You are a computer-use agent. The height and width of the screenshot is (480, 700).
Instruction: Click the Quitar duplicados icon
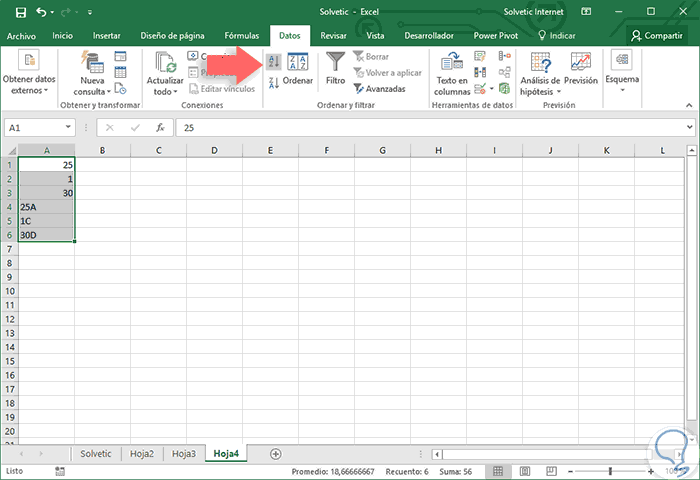tap(480, 72)
